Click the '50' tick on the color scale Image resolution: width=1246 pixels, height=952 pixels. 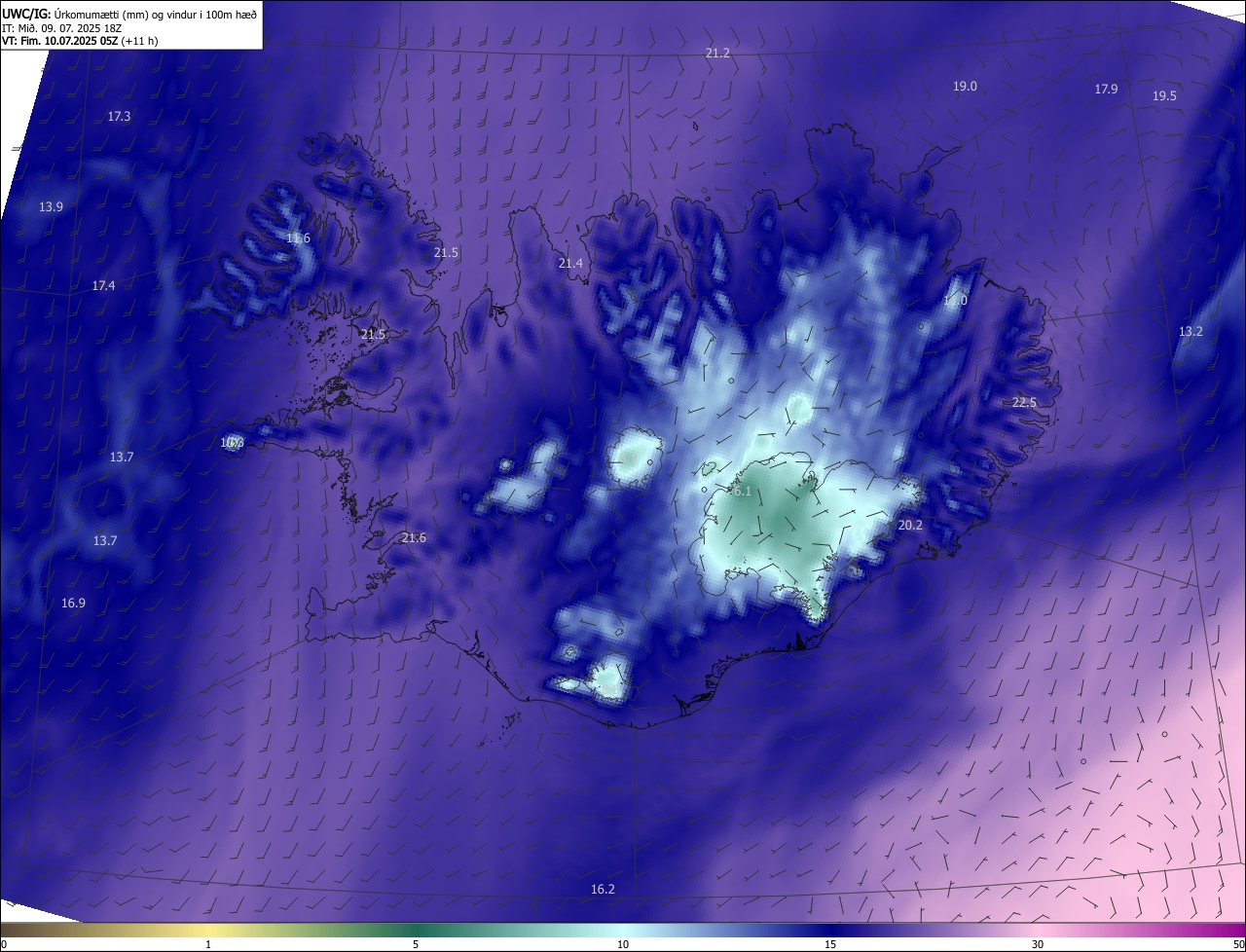pyautogui.click(x=1238, y=944)
